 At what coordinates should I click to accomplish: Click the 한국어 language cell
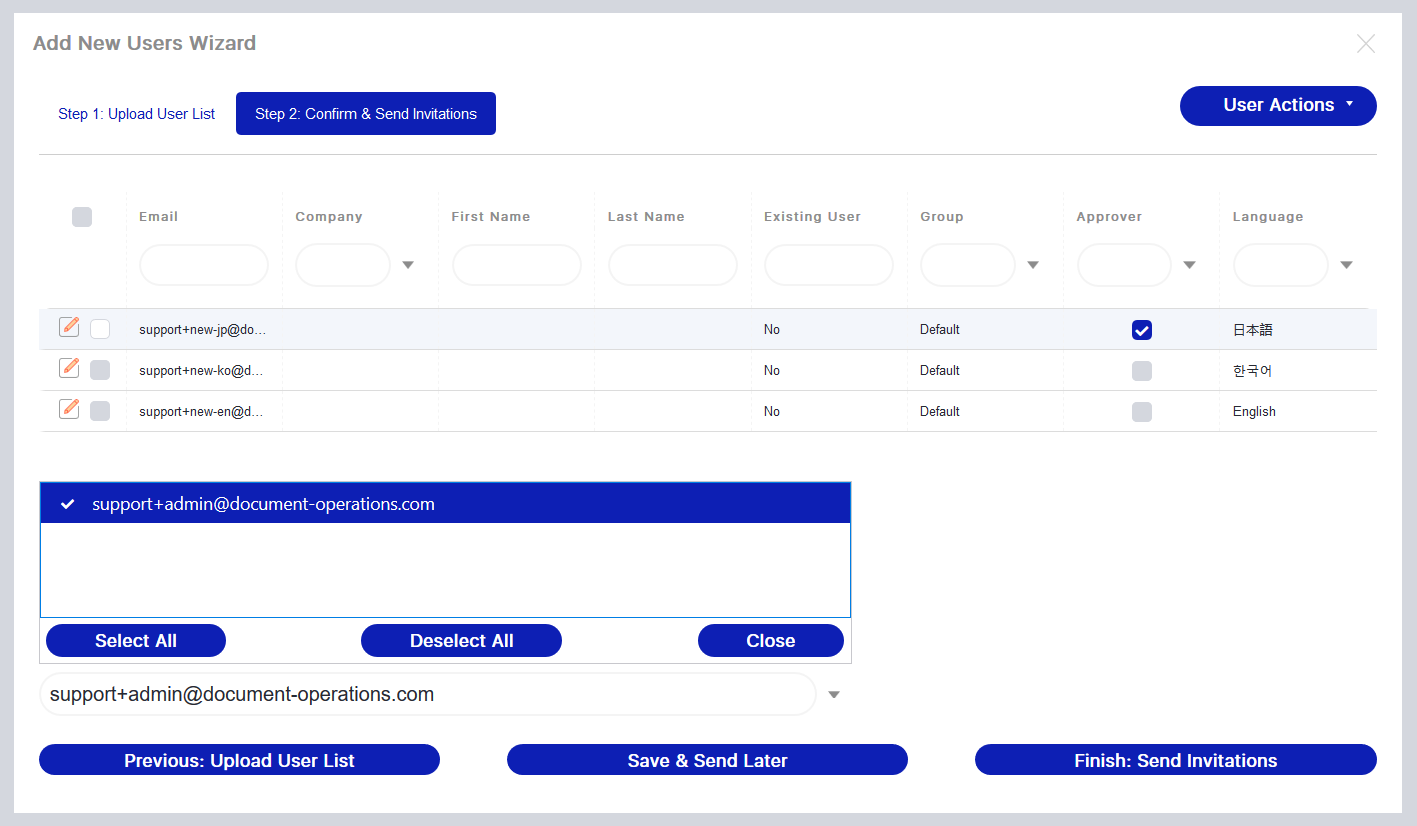click(x=1253, y=371)
